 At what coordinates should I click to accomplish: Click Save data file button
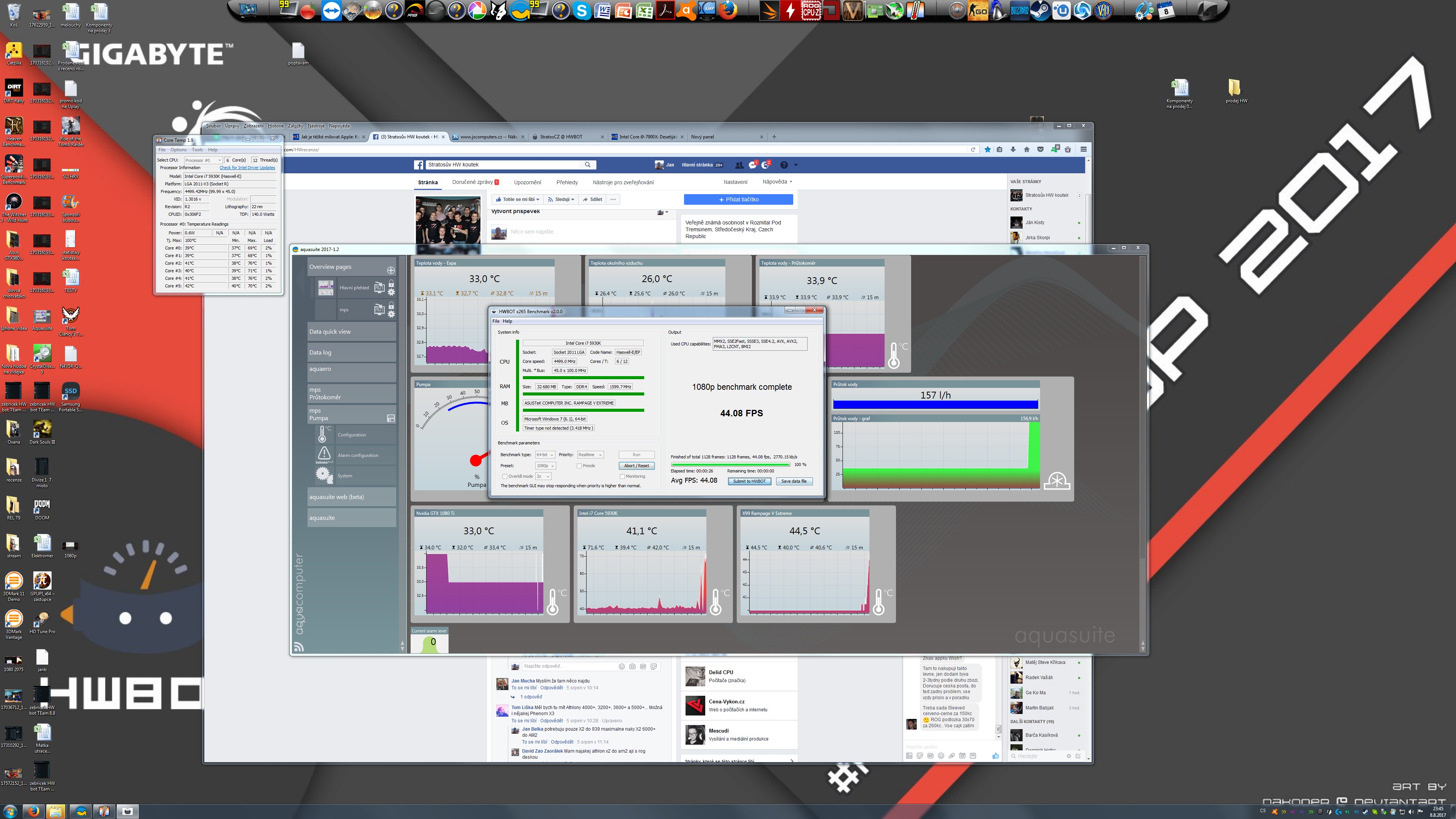coord(794,482)
